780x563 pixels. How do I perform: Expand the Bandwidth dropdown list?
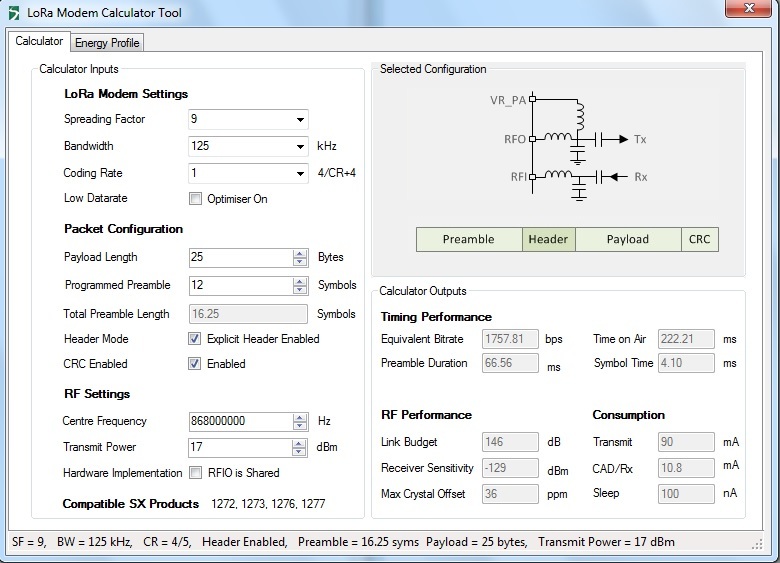300,146
